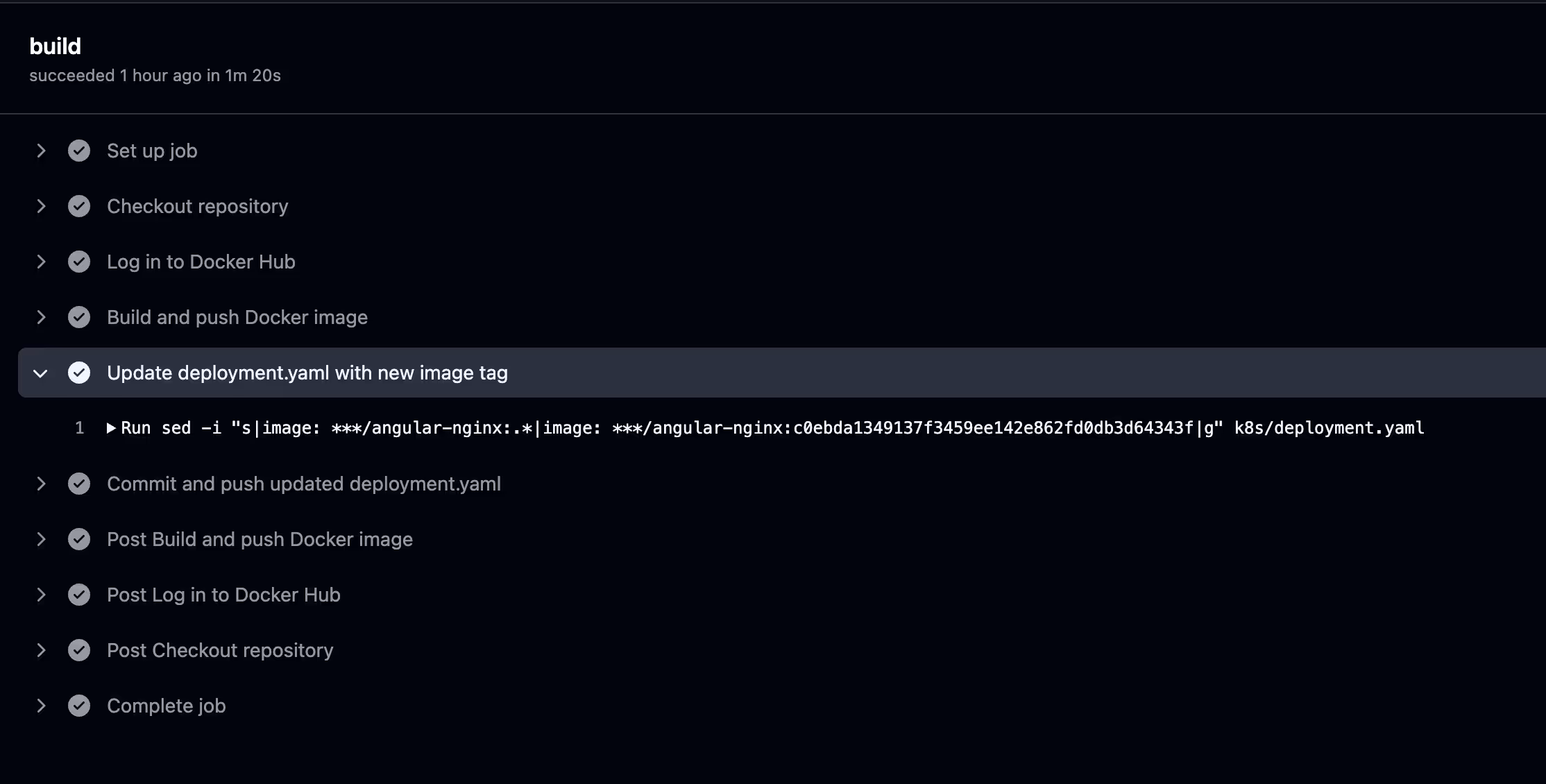Click the success icon beside Complete job
Viewport: 1546px width, 784px height.
pyautogui.click(x=79, y=706)
